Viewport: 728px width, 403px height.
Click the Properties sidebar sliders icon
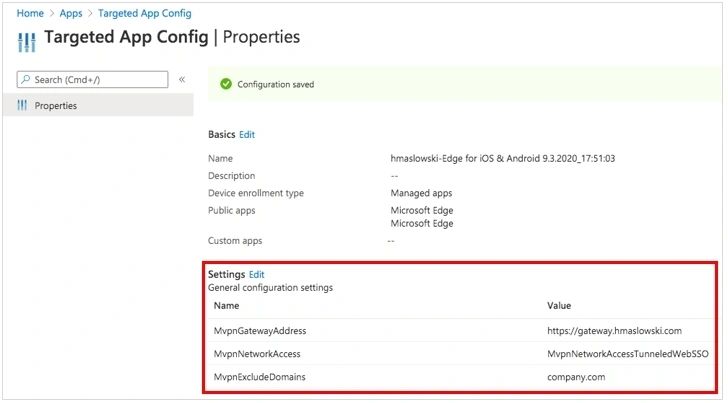(x=22, y=105)
